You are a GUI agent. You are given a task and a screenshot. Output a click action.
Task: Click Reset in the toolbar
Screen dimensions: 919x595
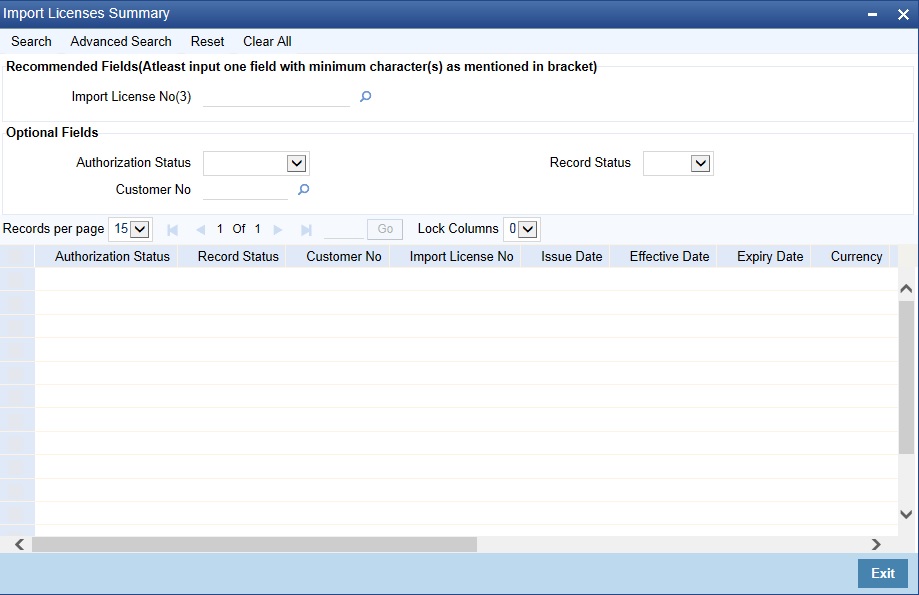pyautogui.click(x=207, y=42)
